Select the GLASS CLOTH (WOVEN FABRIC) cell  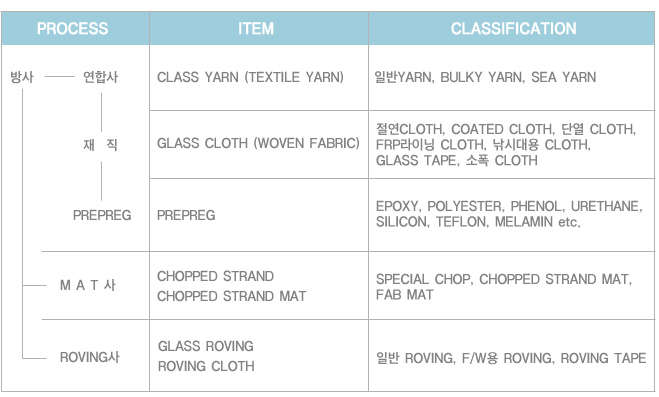[x=258, y=143]
